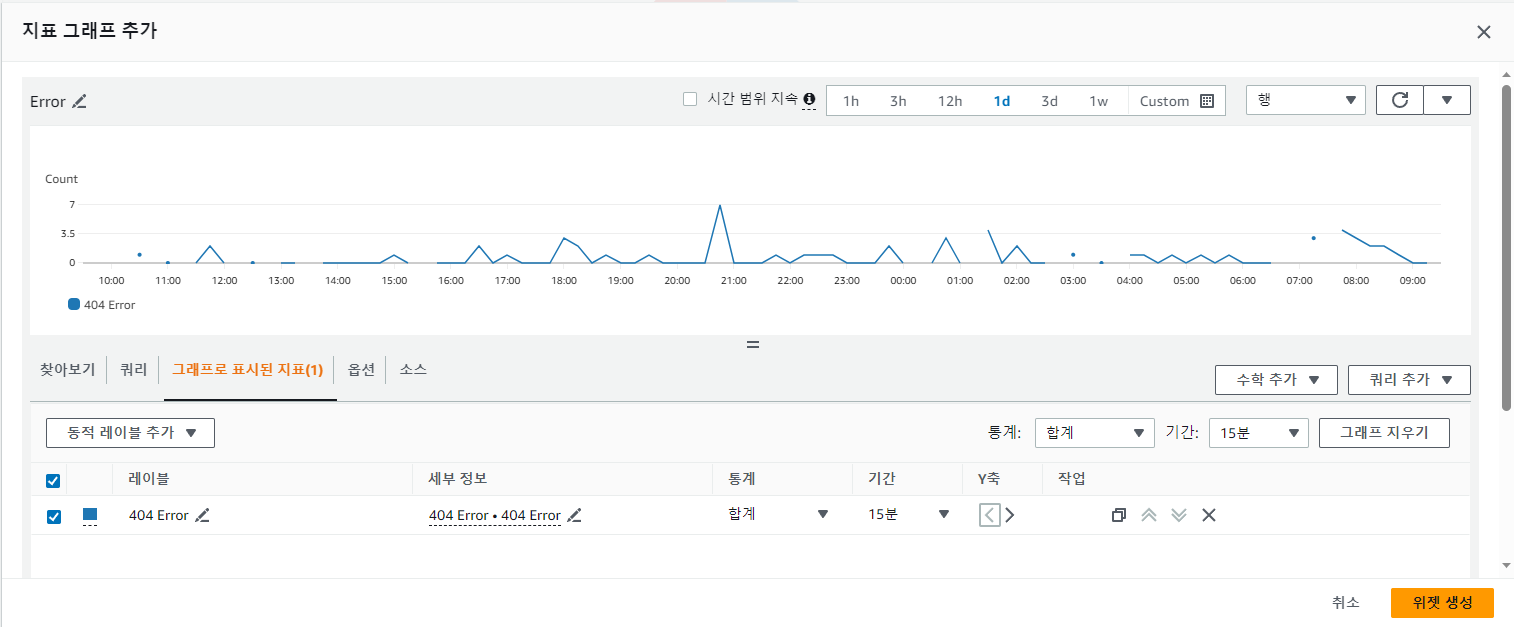Click 404 Error legend color in graph
1514x627 pixels.
73,305
